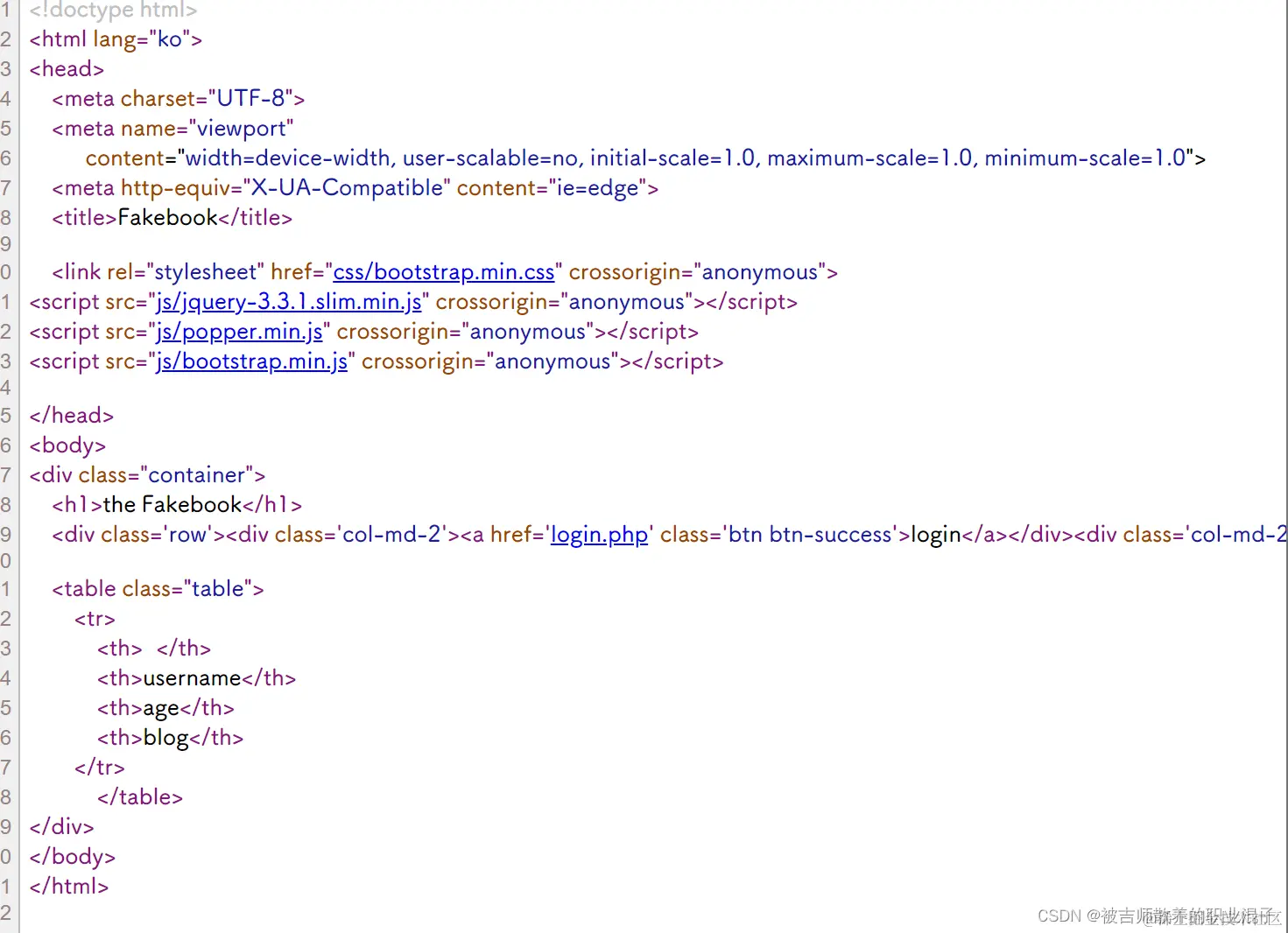Open the js/jquery-3.3.1.slim.min.js link
This screenshot has height=933, width=1288.
[x=289, y=302]
